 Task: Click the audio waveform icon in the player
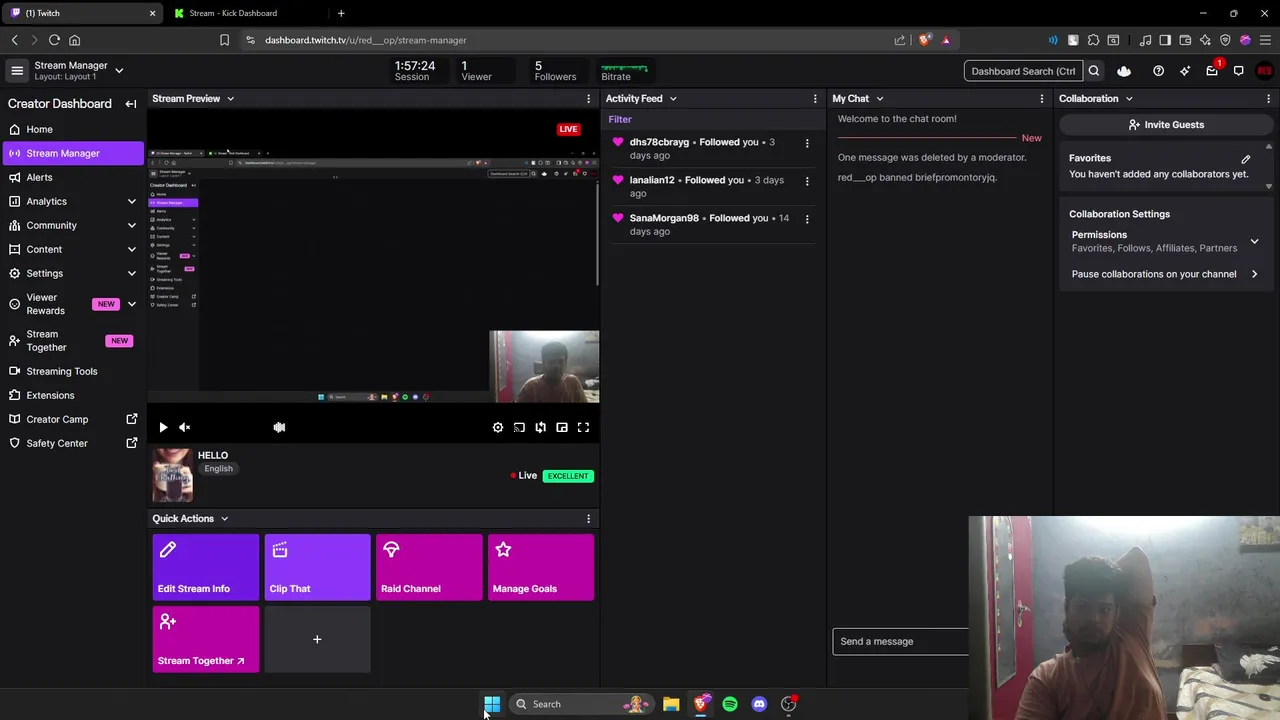pos(279,427)
